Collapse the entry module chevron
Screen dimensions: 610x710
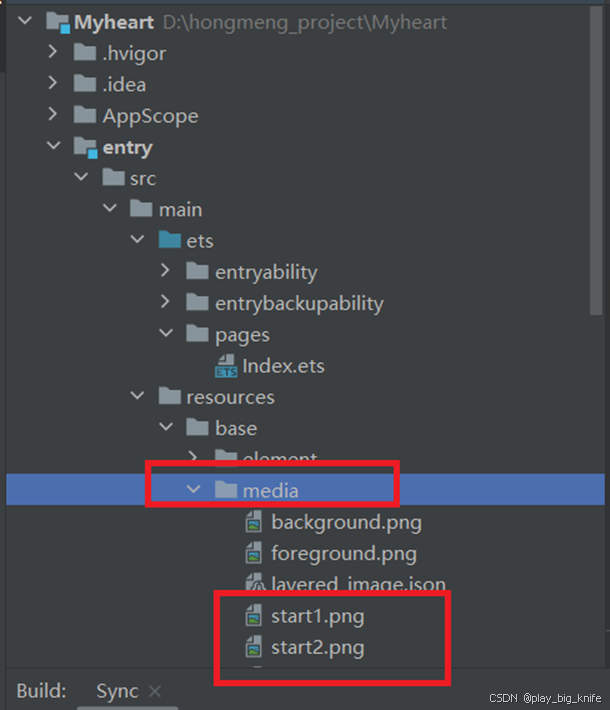click(x=53, y=146)
